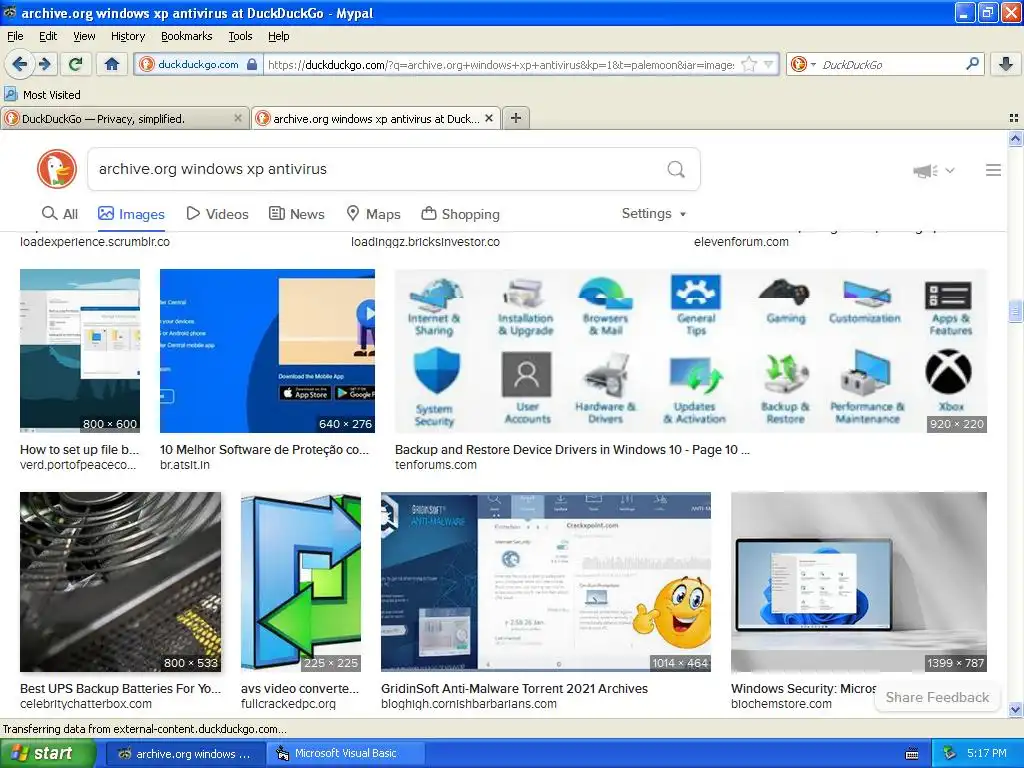1024x768 pixels.
Task: Open the list all tabs button
Action: pyautogui.click(x=1014, y=118)
